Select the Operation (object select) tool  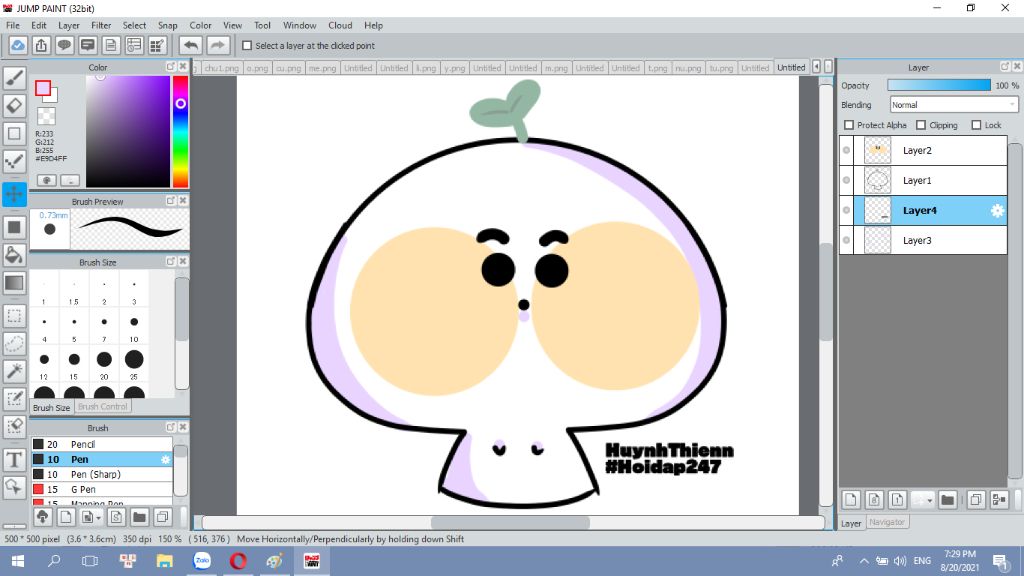coord(14,487)
